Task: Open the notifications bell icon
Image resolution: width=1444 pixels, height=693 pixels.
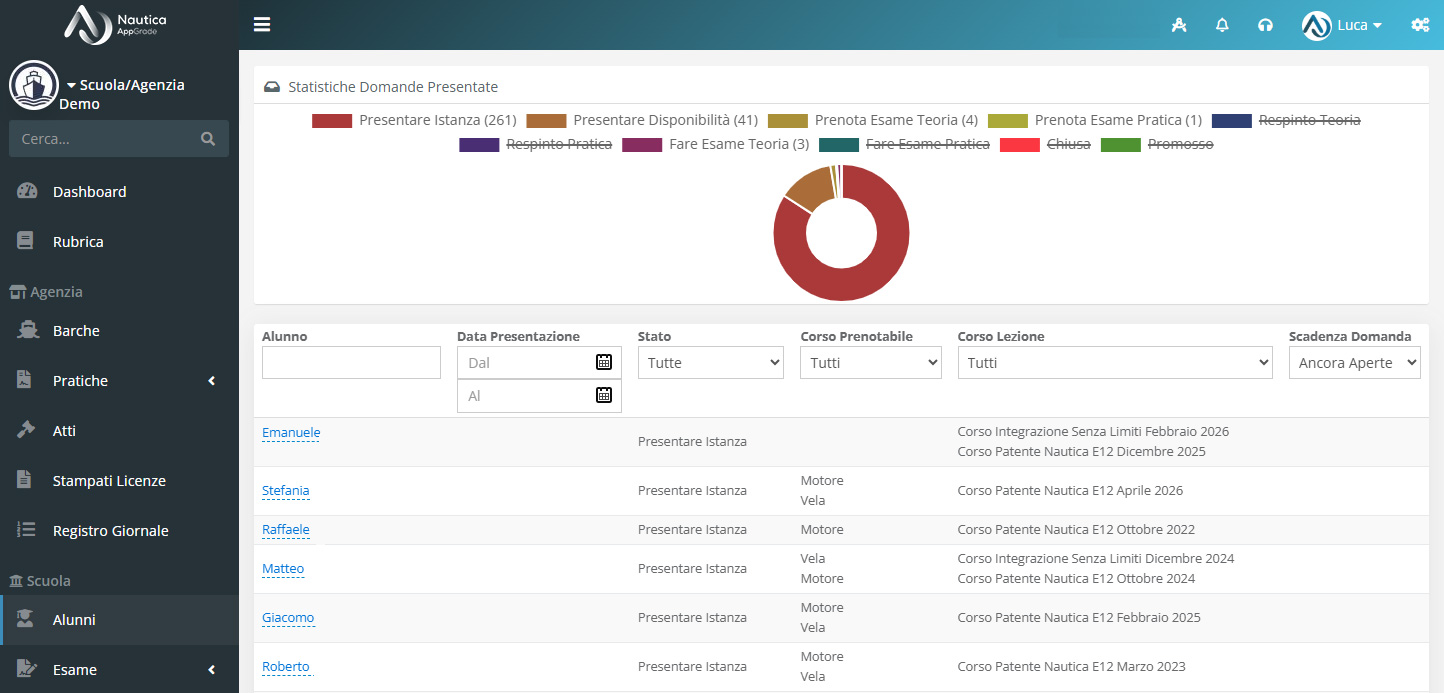Action: [1222, 25]
